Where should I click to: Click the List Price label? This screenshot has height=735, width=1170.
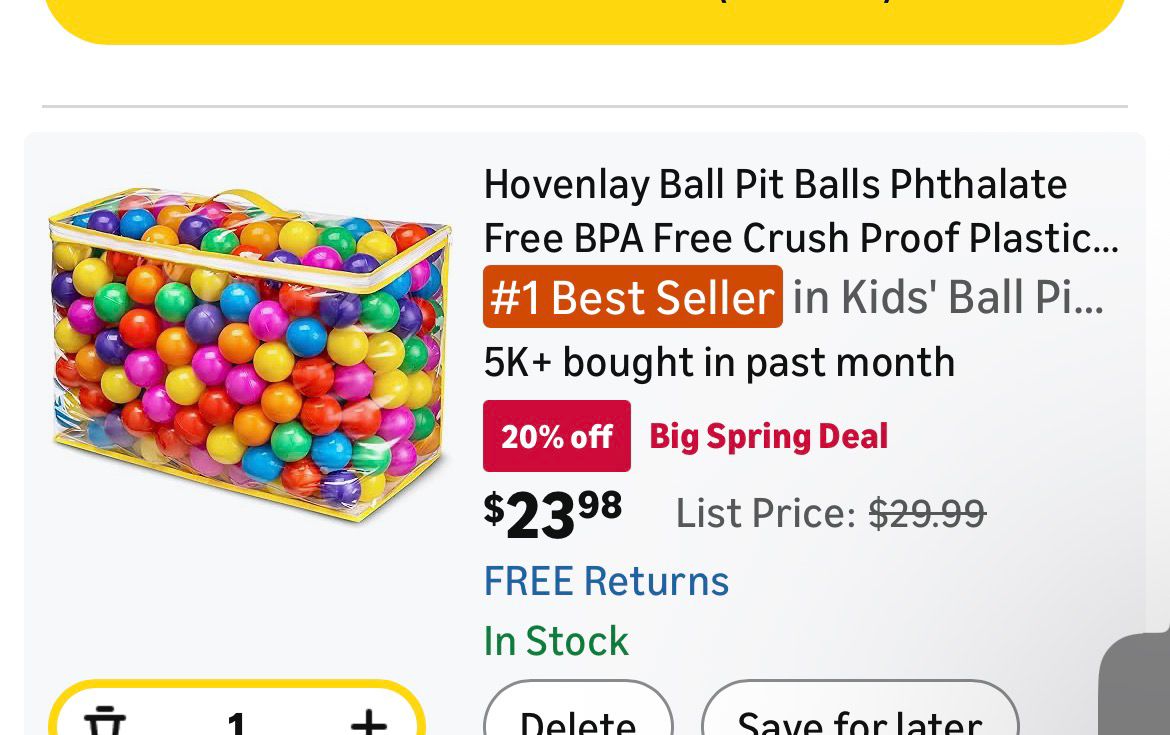(765, 514)
